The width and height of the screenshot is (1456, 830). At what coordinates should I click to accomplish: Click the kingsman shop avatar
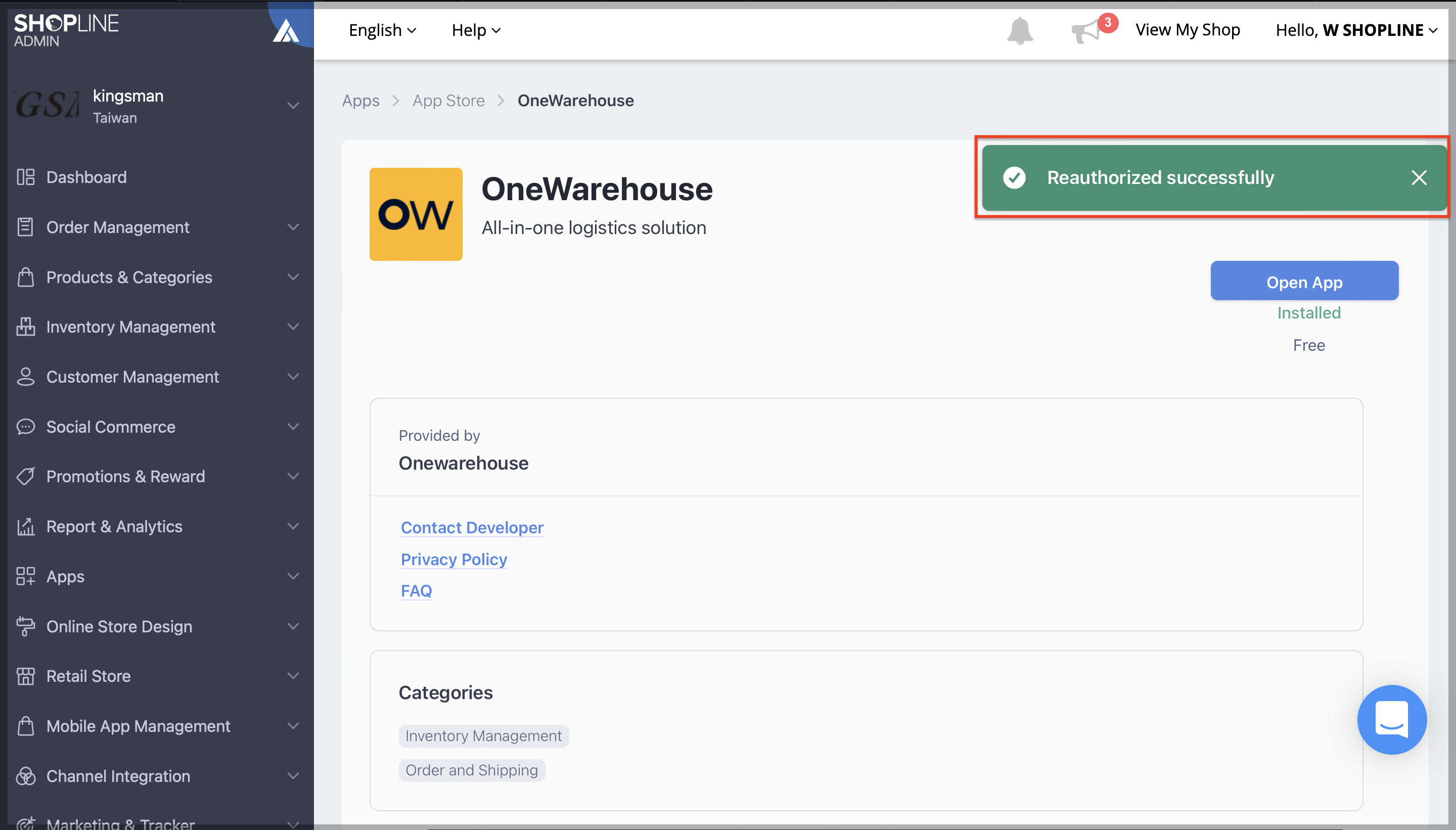point(47,106)
